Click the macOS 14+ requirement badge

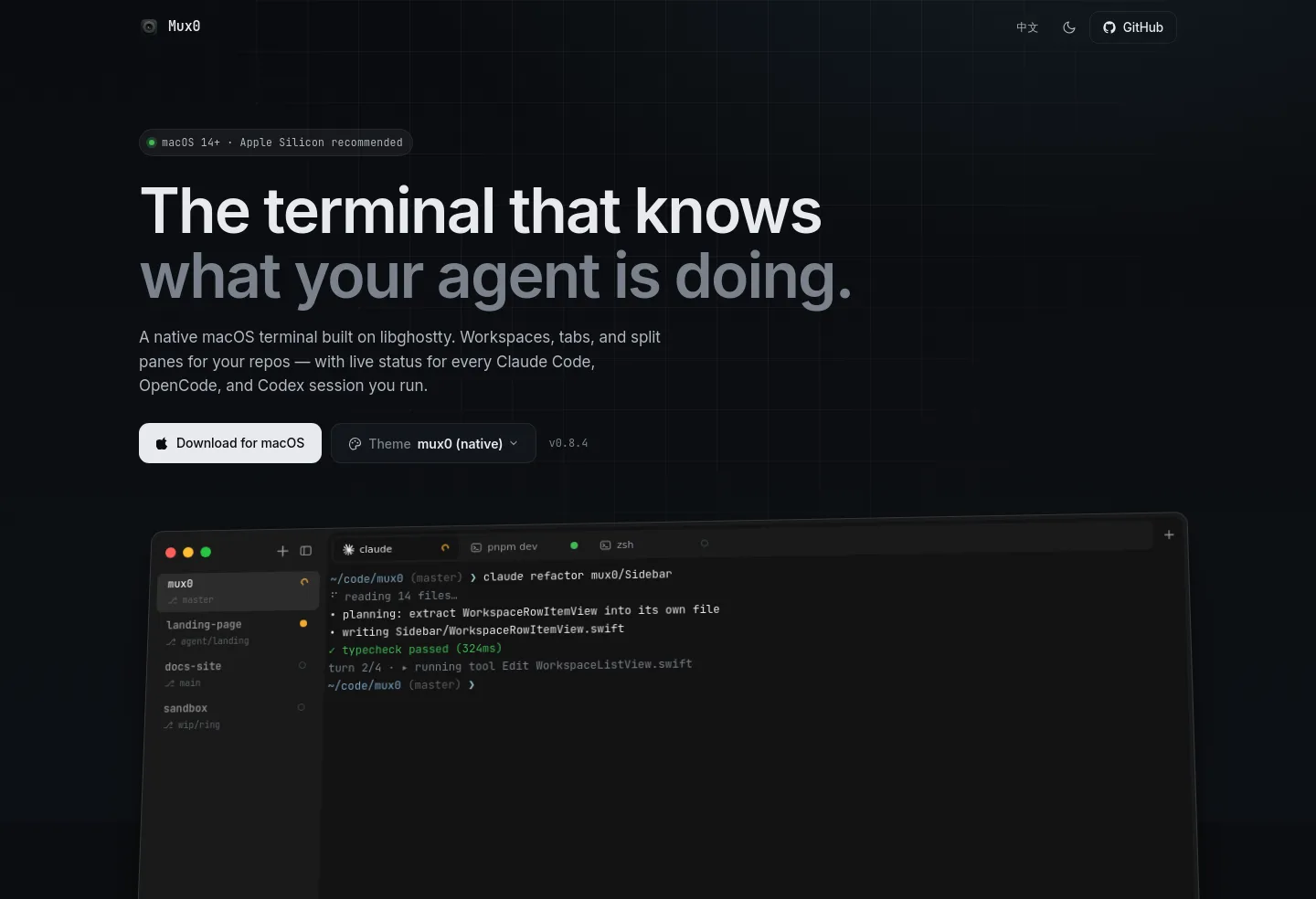tap(276, 143)
